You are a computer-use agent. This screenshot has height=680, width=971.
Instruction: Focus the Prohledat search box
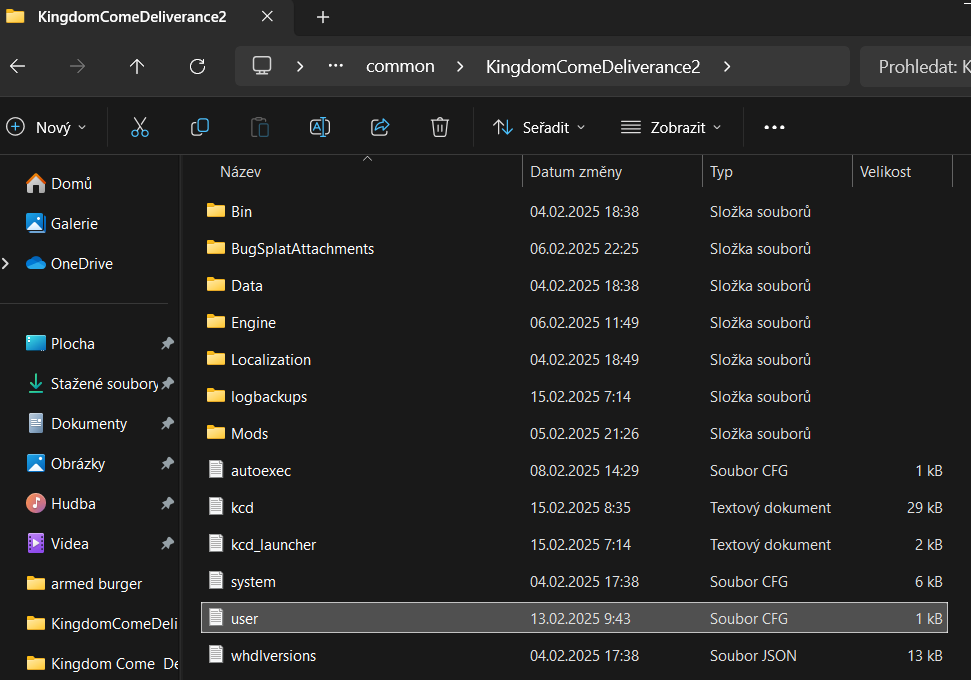click(915, 66)
